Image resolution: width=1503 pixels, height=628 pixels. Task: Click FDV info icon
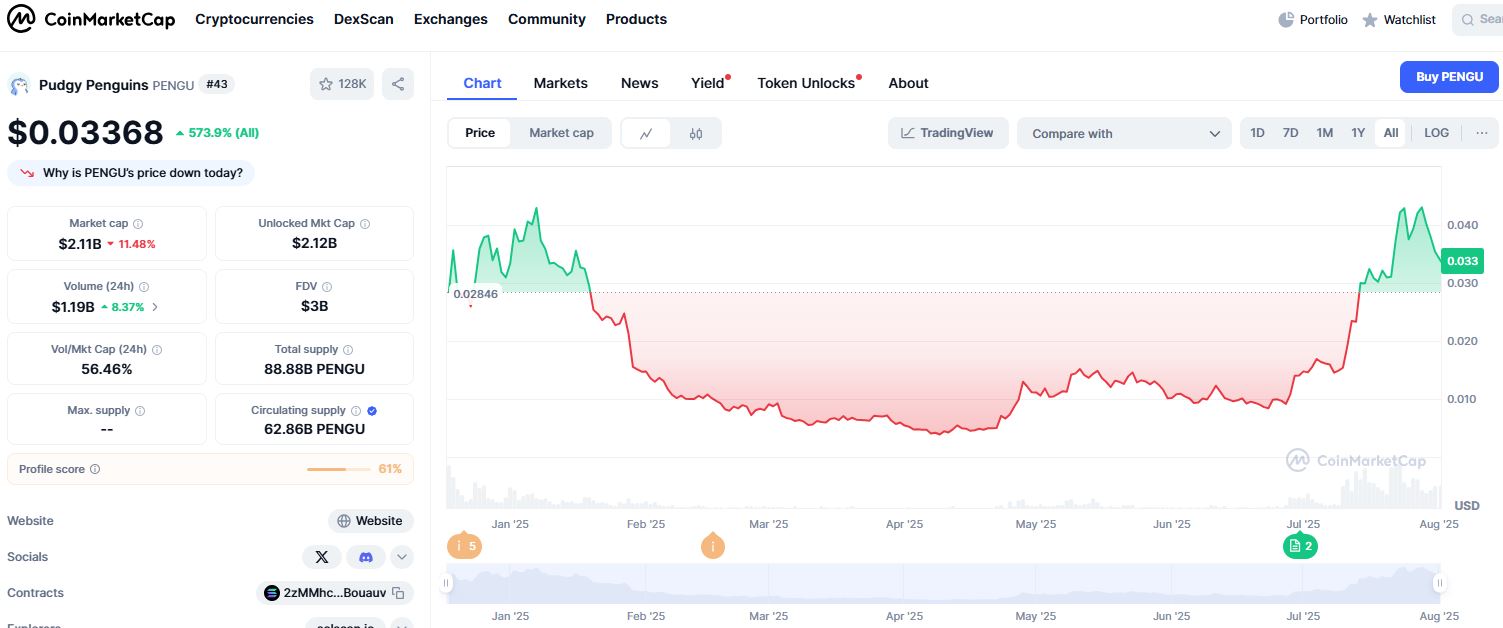pyautogui.click(x=327, y=287)
